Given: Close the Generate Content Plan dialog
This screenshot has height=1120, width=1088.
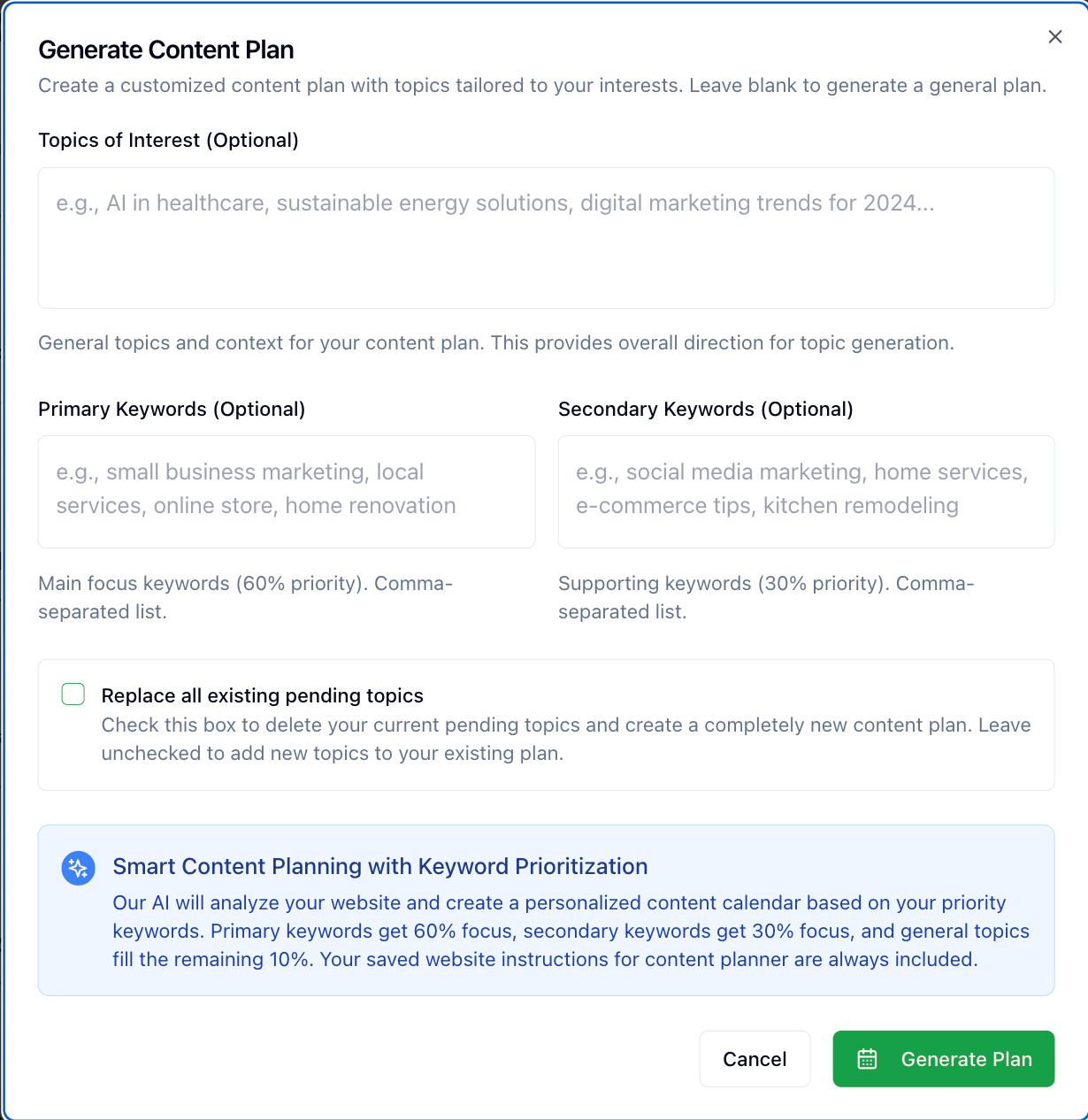Looking at the screenshot, I should [x=1054, y=36].
